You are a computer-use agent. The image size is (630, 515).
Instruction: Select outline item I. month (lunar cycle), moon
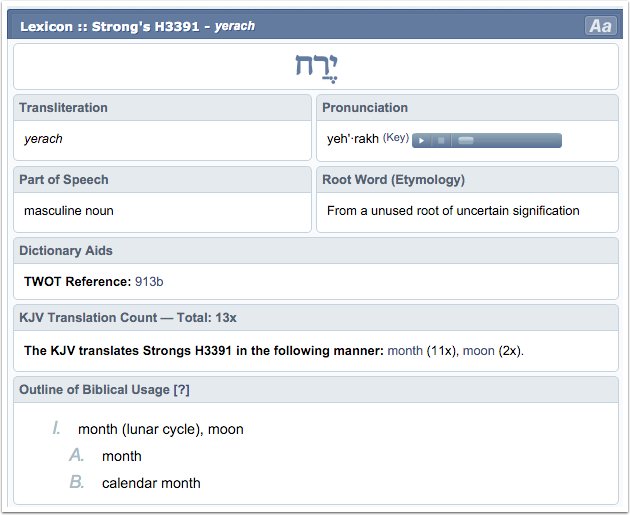pos(161,429)
